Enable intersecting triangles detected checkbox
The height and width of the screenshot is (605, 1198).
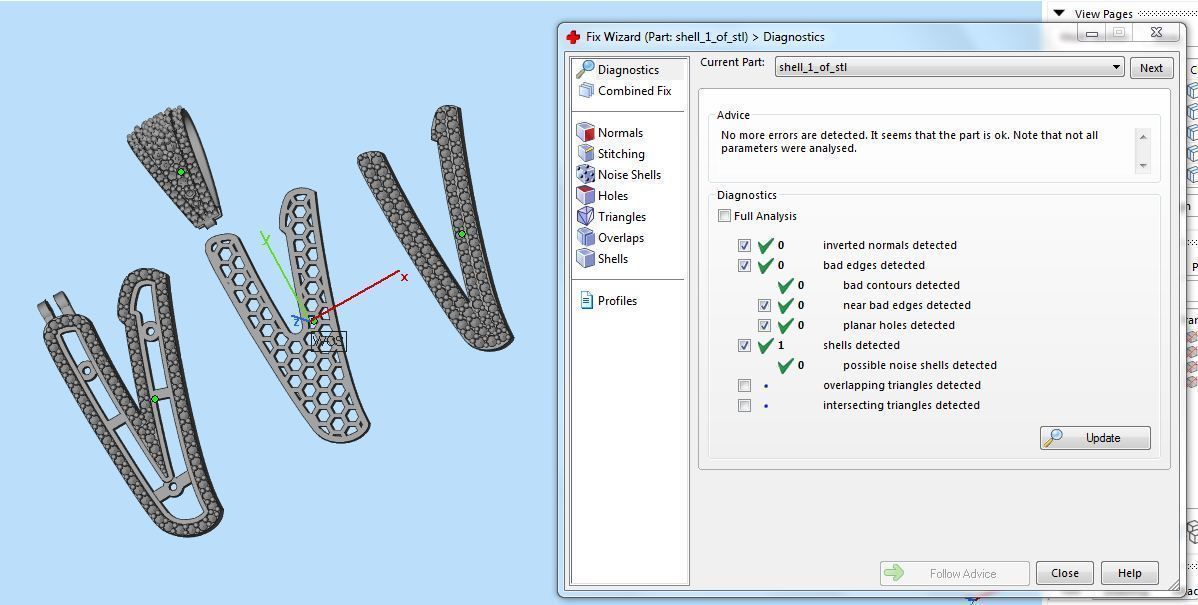(x=744, y=405)
